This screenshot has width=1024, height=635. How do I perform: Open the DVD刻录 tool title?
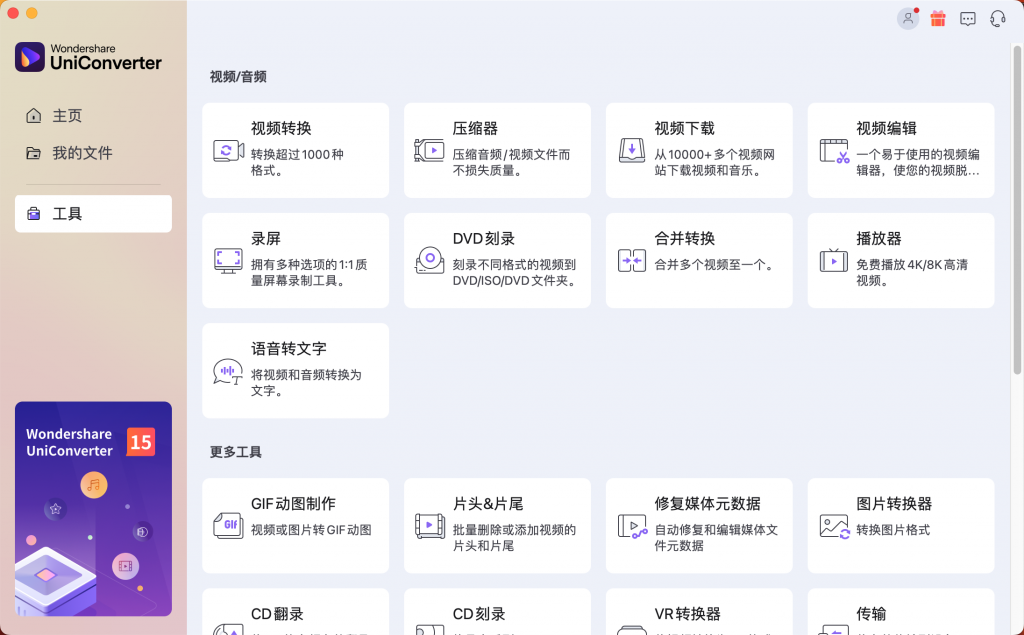pos(484,238)
